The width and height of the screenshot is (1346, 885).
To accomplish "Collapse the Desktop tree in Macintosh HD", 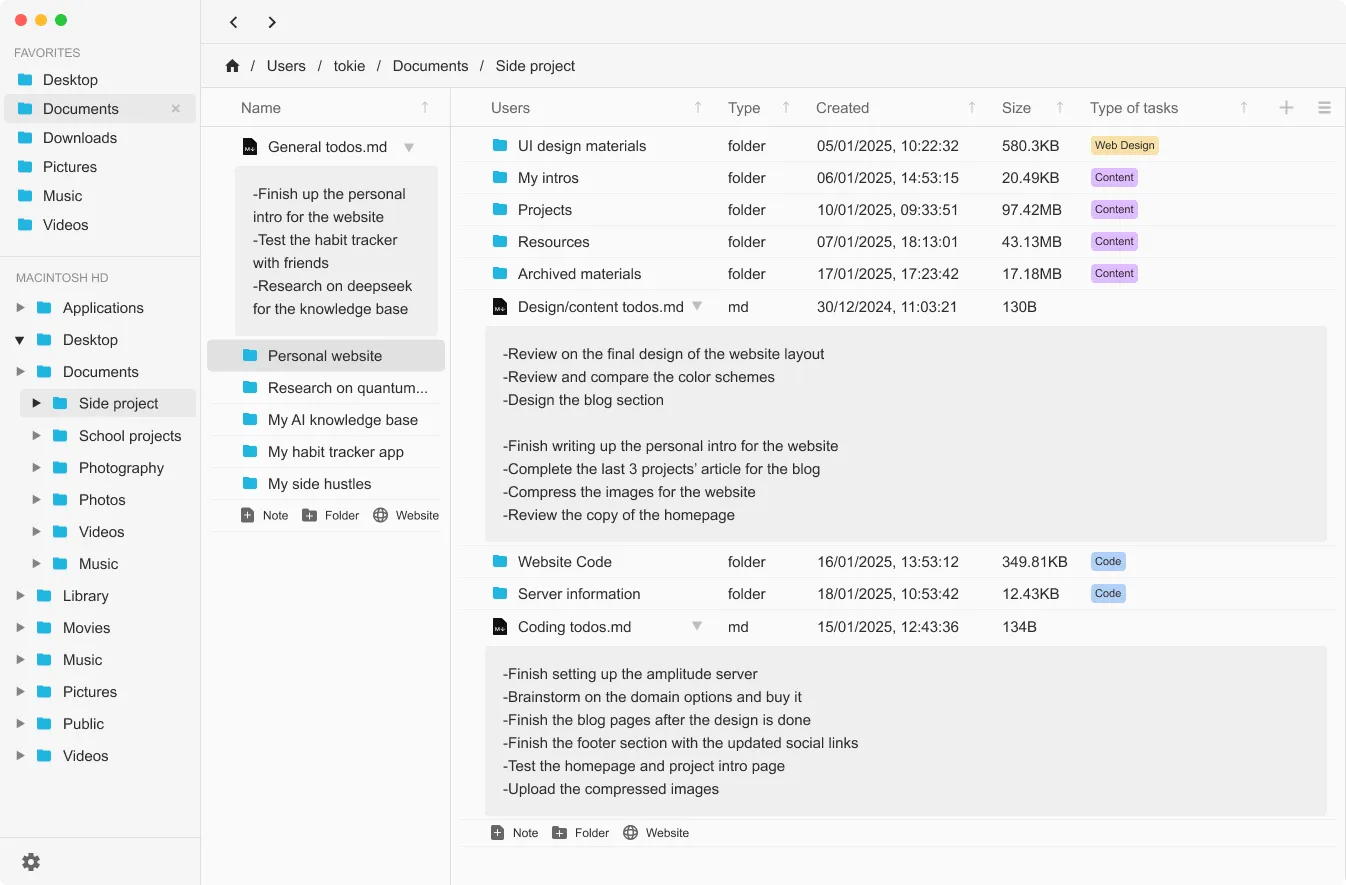I will 20,340.
